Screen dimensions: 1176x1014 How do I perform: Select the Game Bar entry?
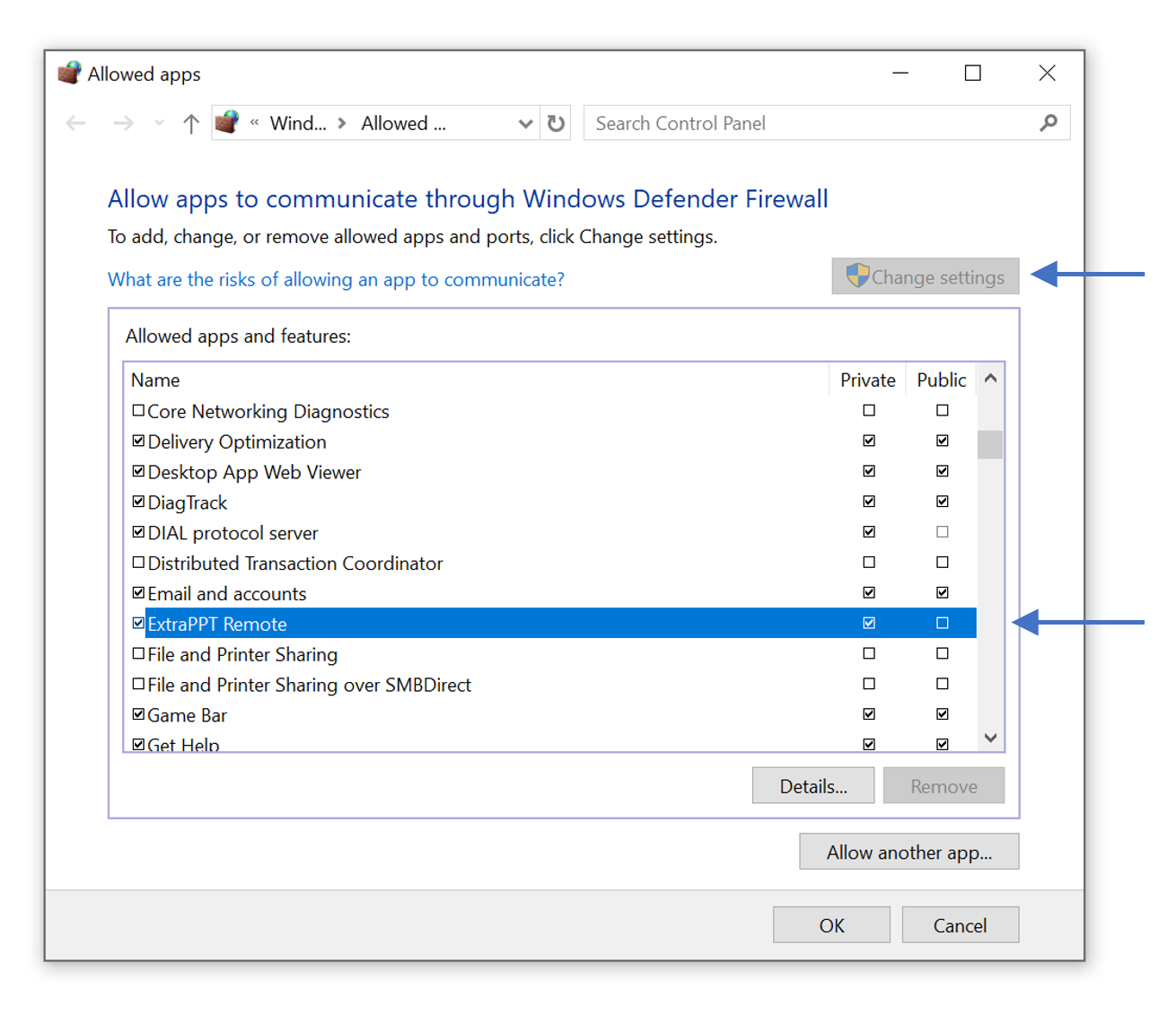pyautogui.click(x=187, y=715)
